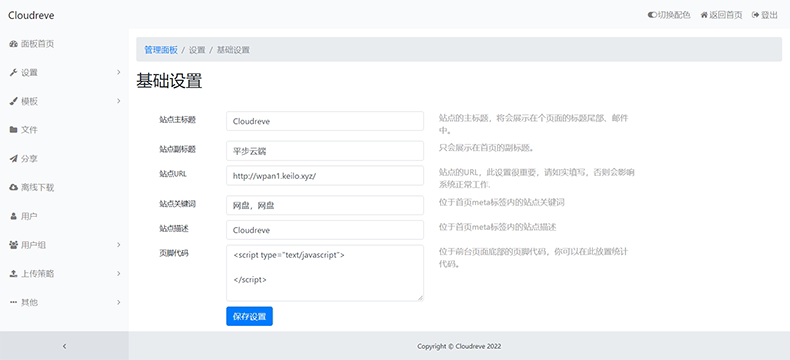Click the Copyright © Cloudreve 2022 footer text

pos(459,346)
